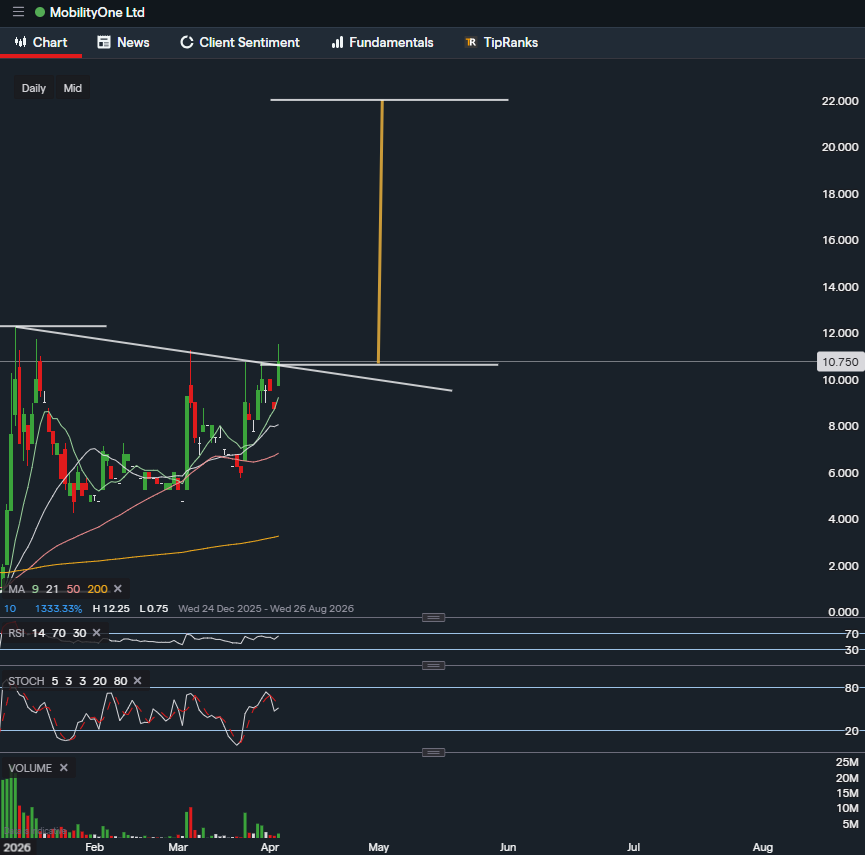Click the Aug label on time axis

[763, 847]
